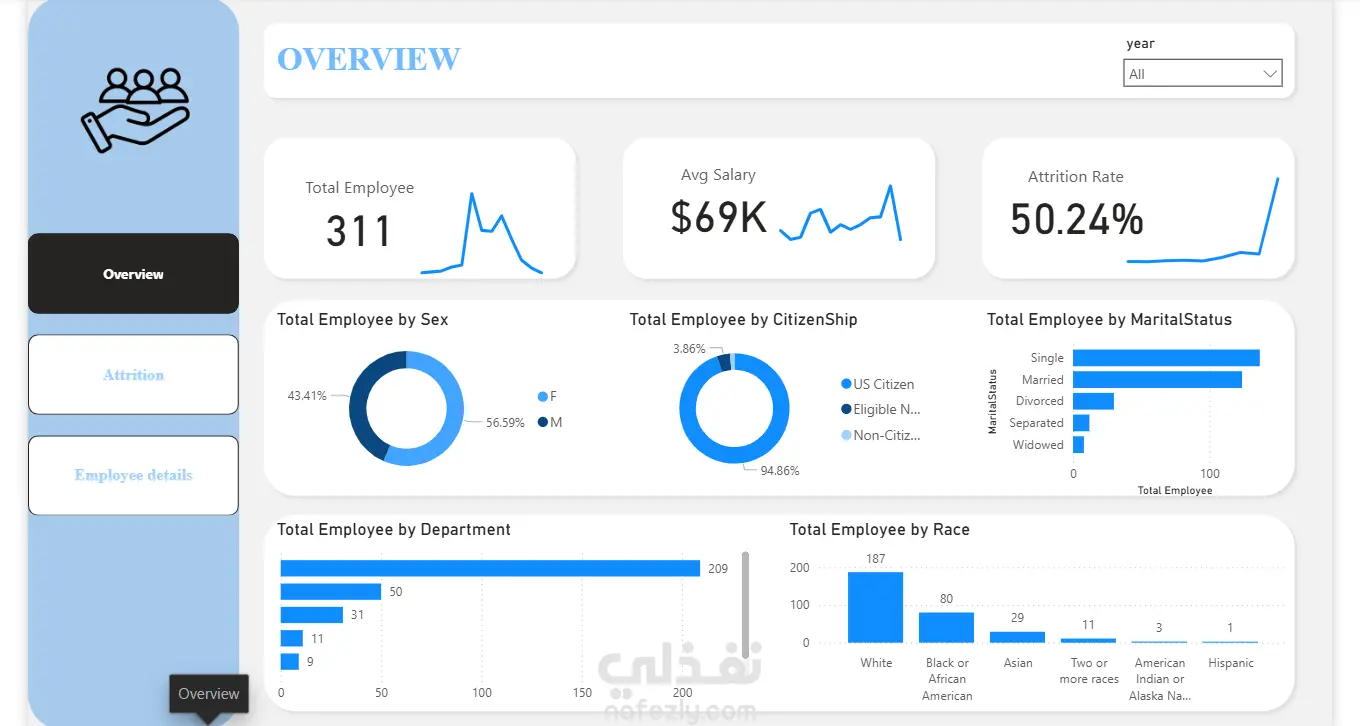This screenshot has width=1360, height=726.
Task: Click the Total Employee by MaritalStatus title
Action: 1109,320
